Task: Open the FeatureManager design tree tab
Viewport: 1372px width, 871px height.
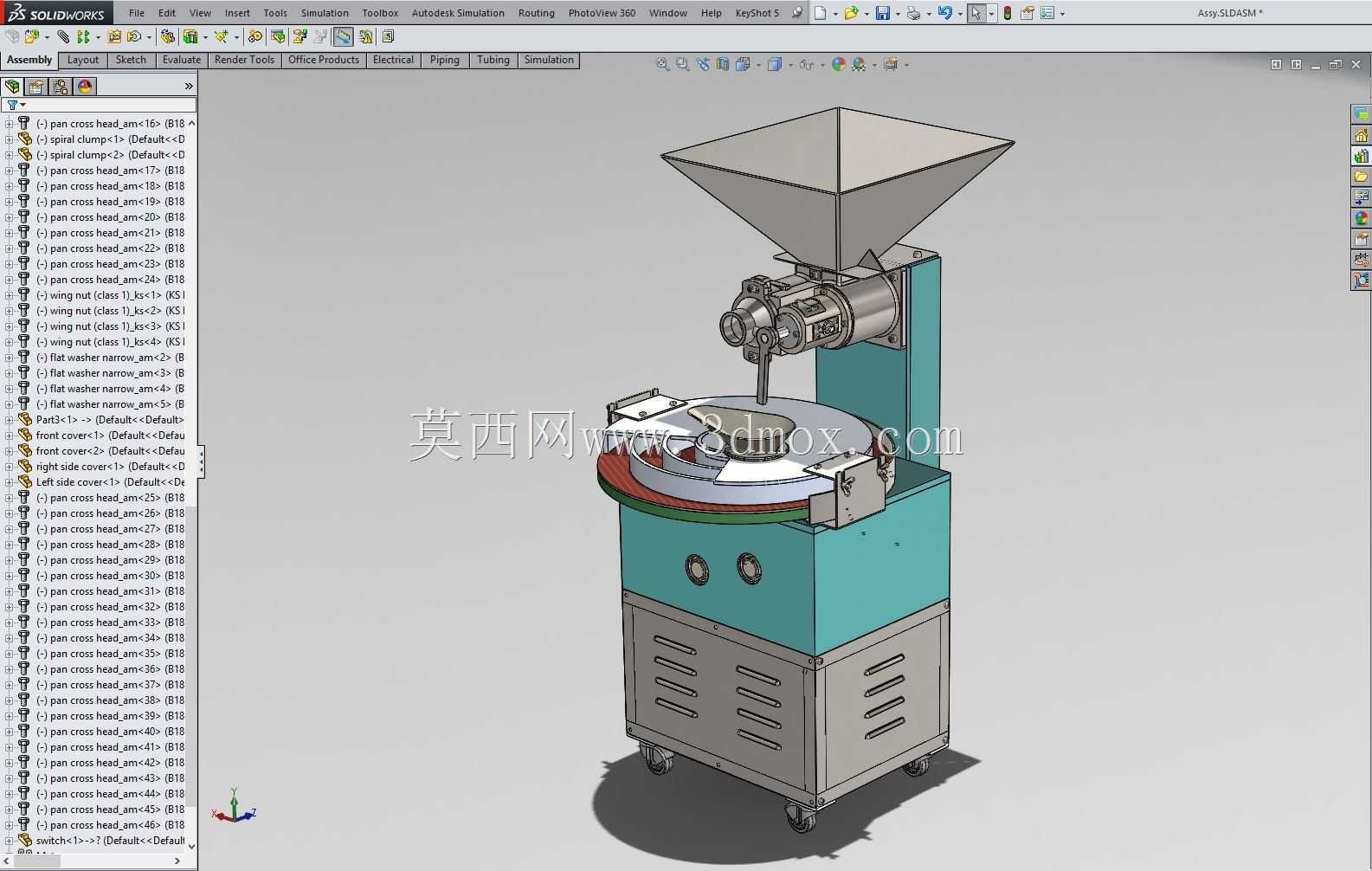Action: (x=12, y=87)
